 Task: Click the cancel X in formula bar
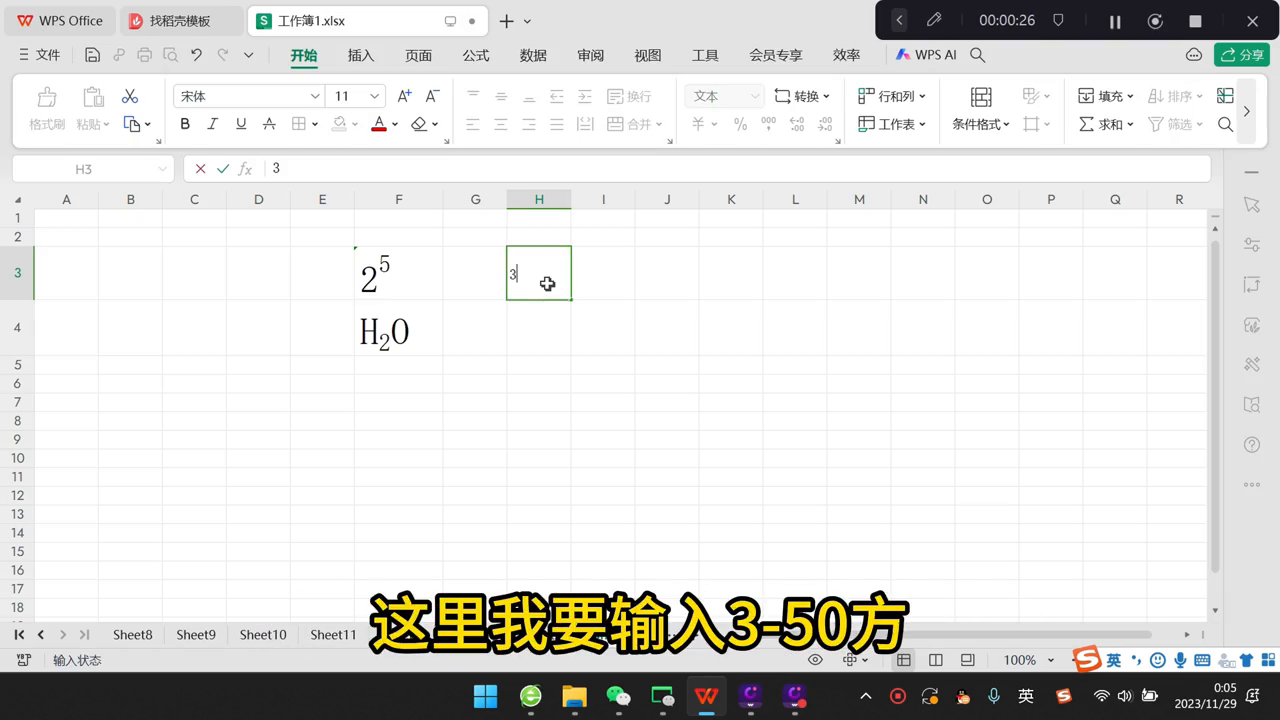(201, 169)
